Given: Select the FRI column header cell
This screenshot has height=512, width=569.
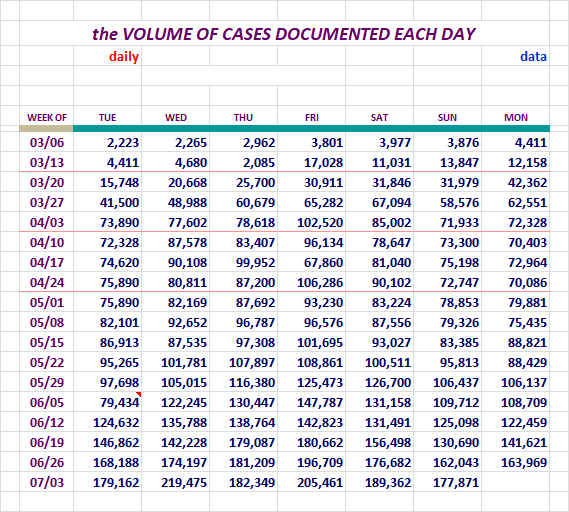Looking at the screenshot, I should pos(312,118).
